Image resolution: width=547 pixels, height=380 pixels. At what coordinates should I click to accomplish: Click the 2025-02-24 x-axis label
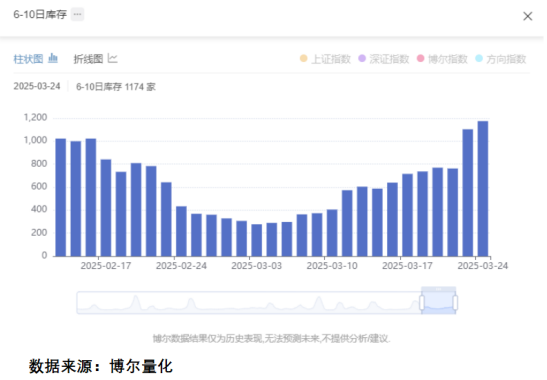tap(181, 266)
